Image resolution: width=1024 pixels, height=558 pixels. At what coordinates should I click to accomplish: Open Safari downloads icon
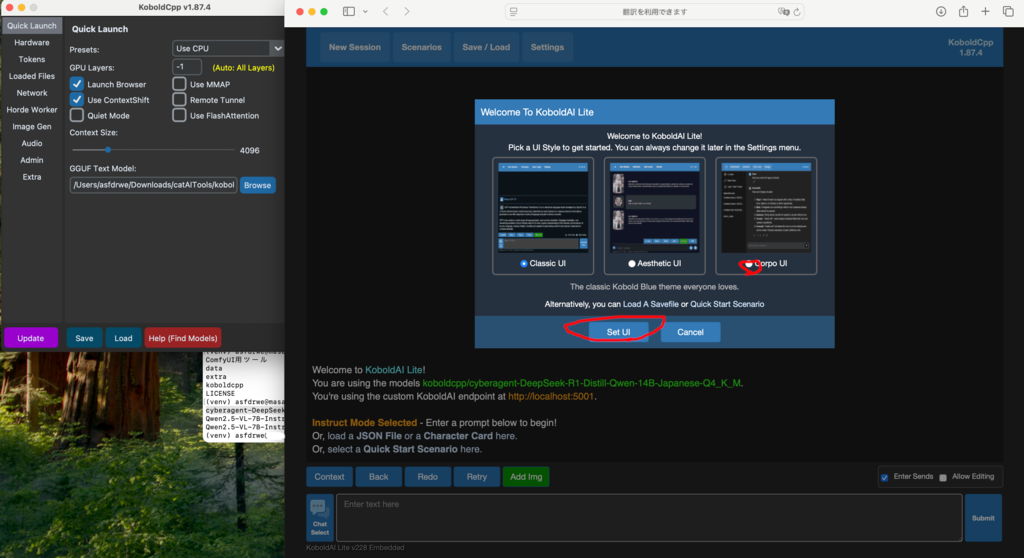point(940,12)
